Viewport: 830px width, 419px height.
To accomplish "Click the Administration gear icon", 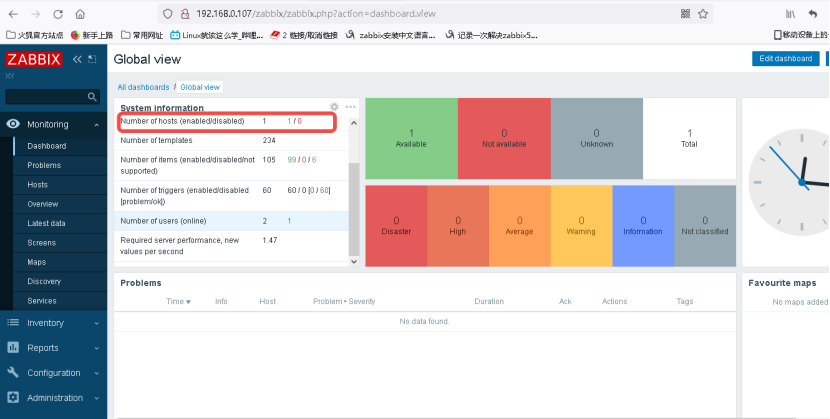I will 13,397.
